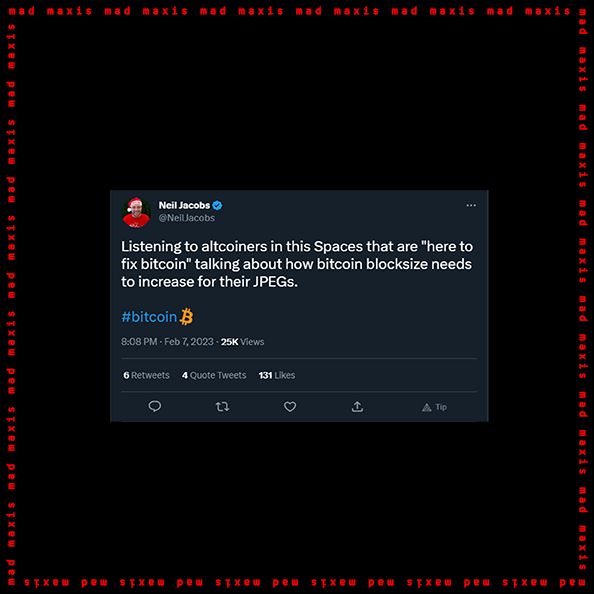Screen dimensions: 594x594
Task: Follow the #bitcoin hashtag link
Action: point(149,317)
